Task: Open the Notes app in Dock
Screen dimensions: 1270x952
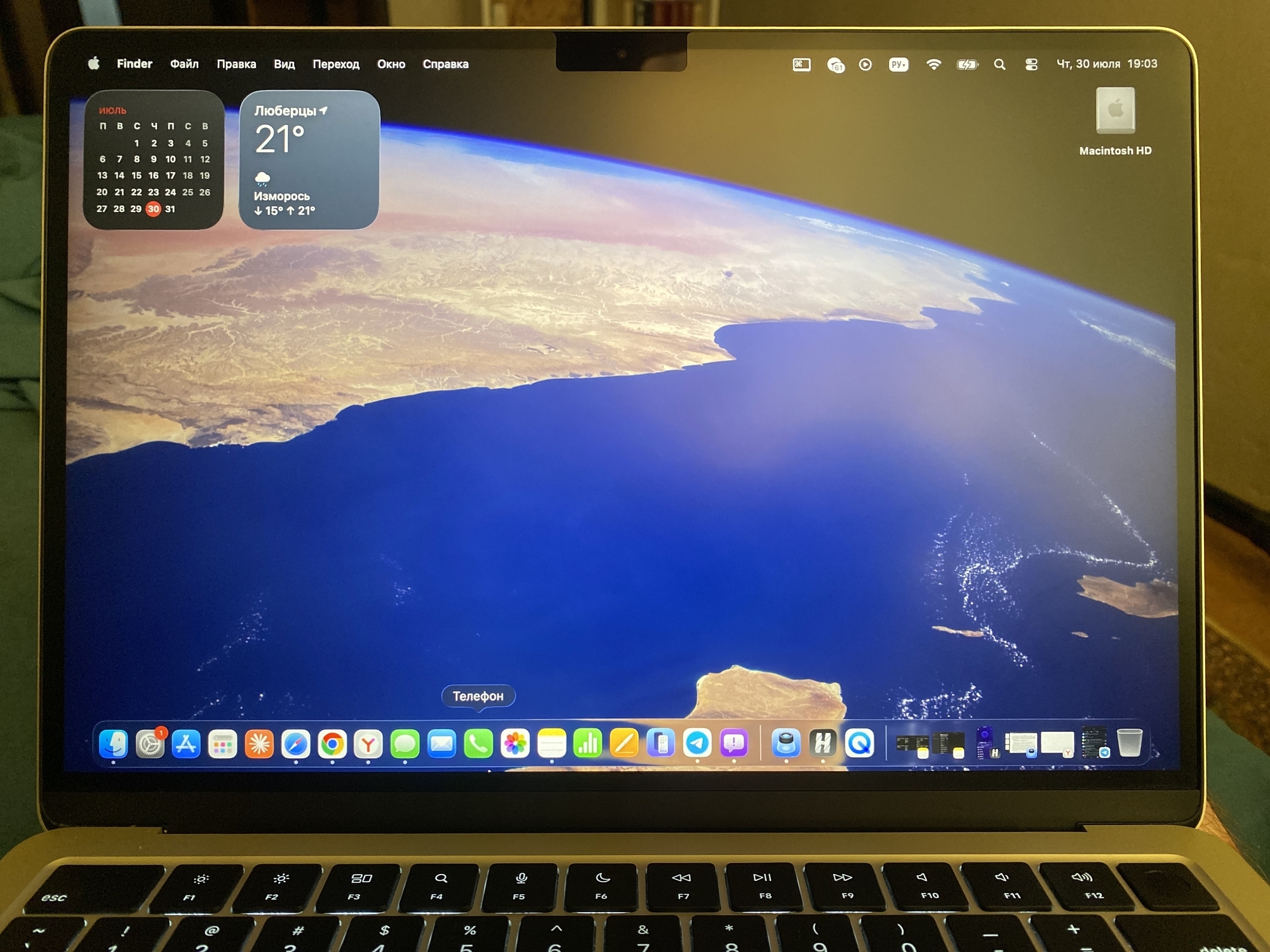Action: tap(552, 743)
